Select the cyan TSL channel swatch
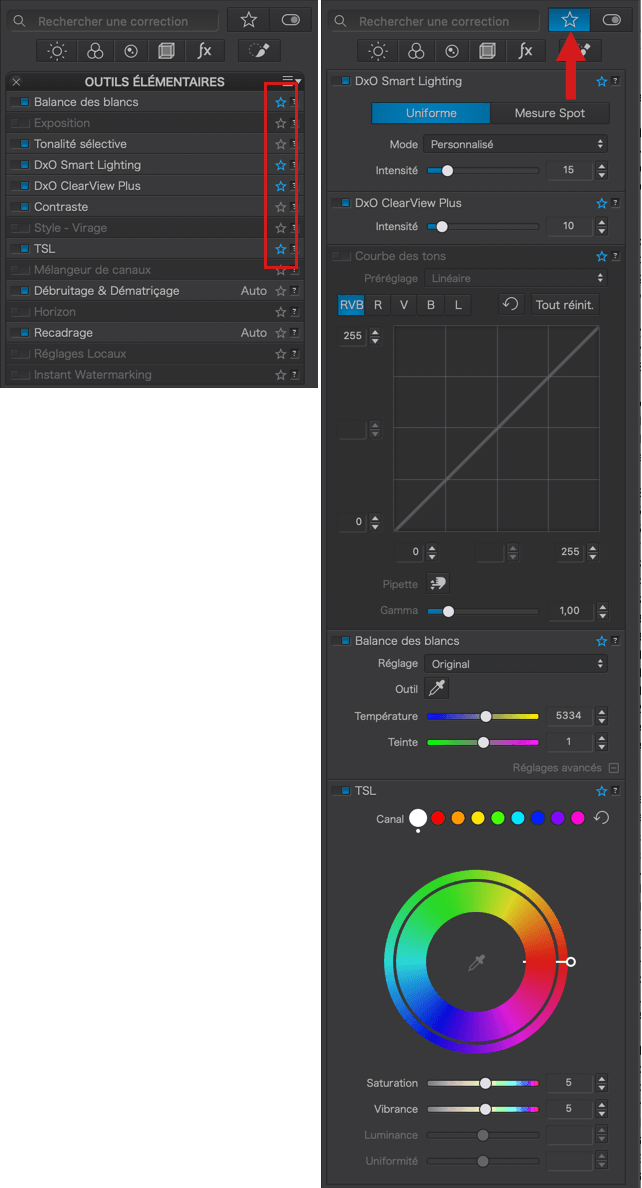Screen dimensions: 642x1188 (x=518, y=818)
